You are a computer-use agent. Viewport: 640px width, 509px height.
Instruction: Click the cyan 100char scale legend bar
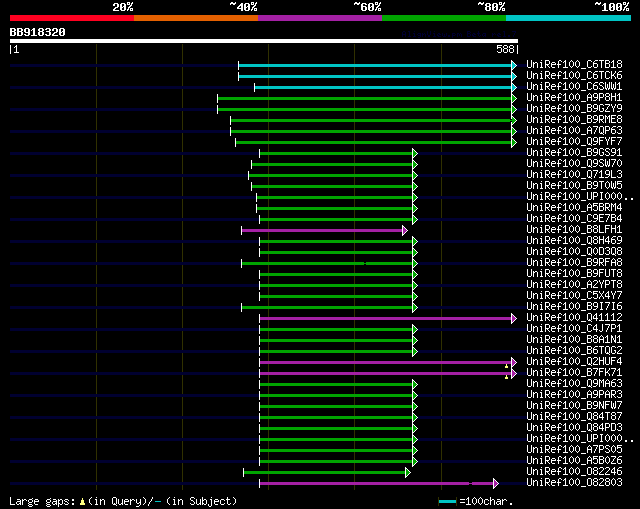447,501
